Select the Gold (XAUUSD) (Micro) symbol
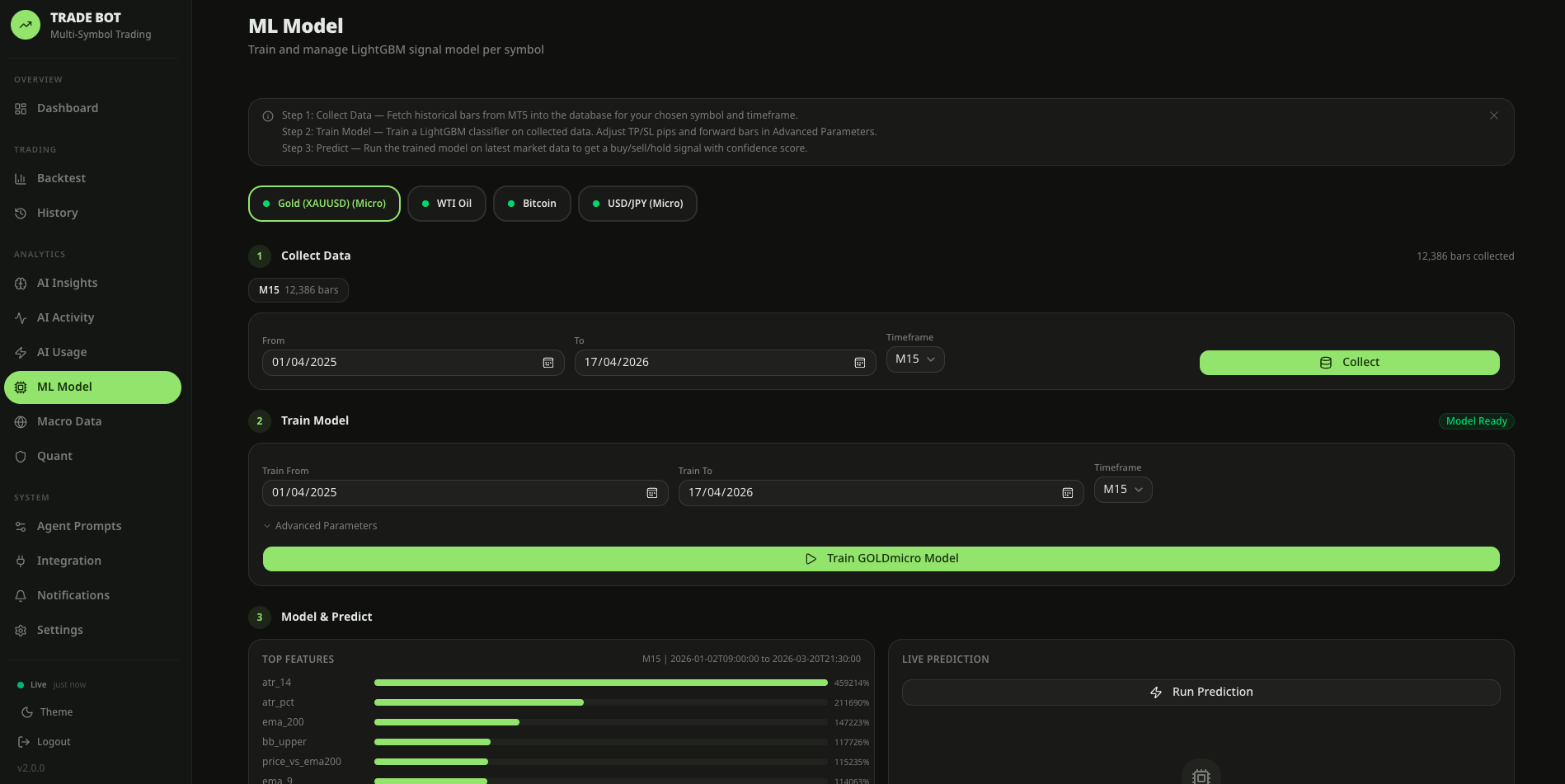1565x784 pixels. coord(324,204)
